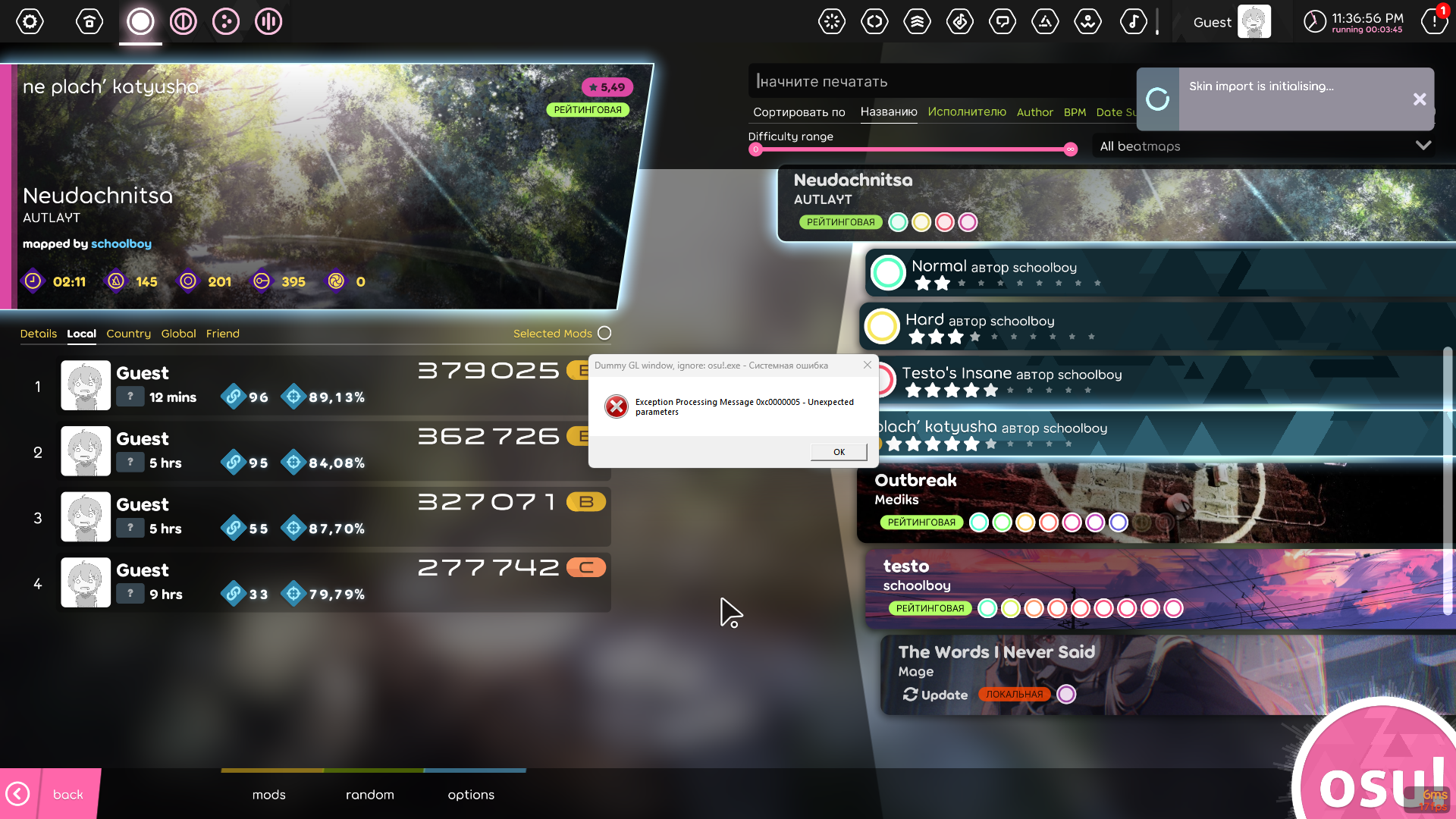Open the changelog brackets icon
The height and width of the screenshot is (819, 1456).
tap(874, 21)
